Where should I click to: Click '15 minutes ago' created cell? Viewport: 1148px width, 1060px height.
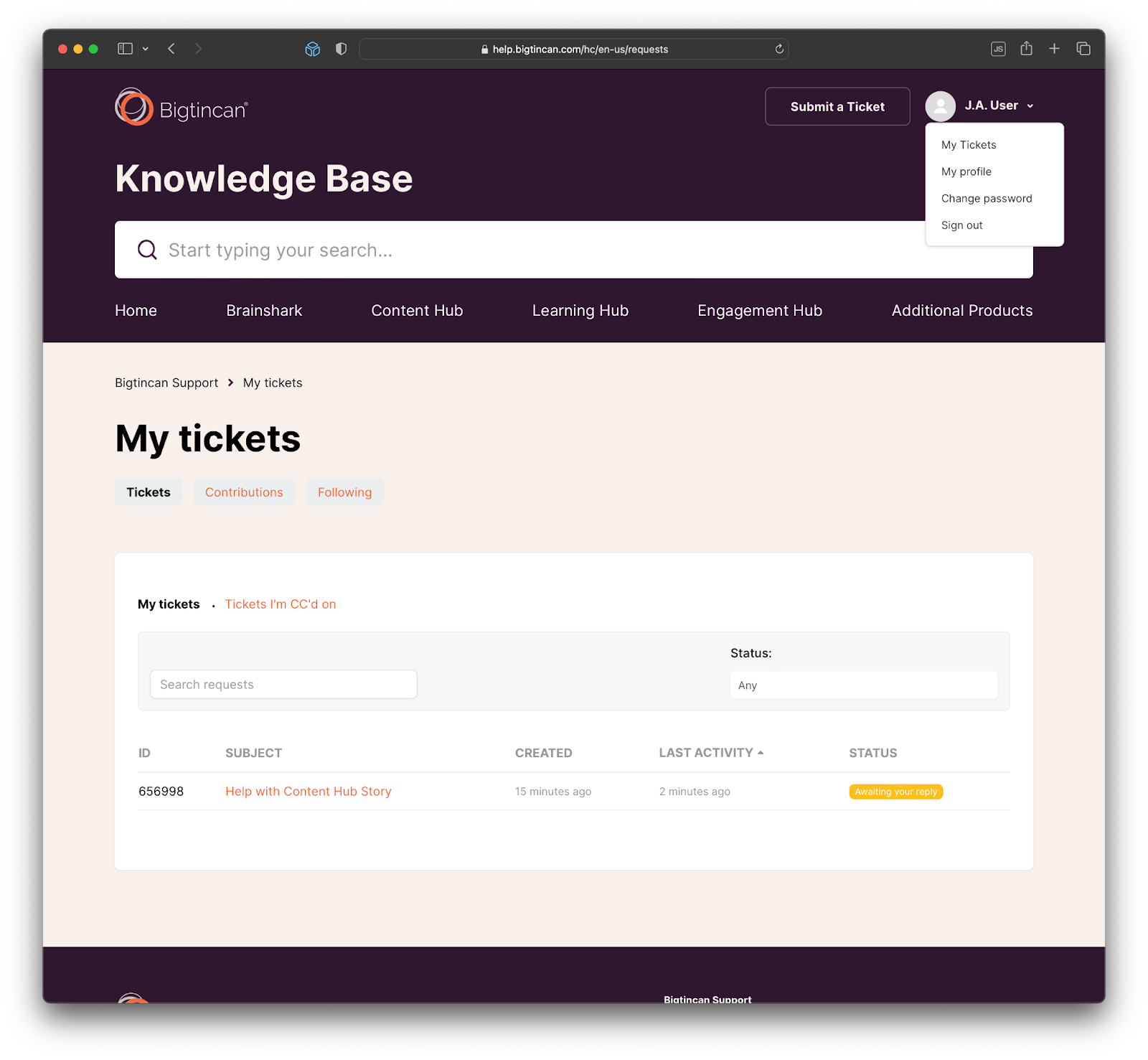tap(553, 792)
